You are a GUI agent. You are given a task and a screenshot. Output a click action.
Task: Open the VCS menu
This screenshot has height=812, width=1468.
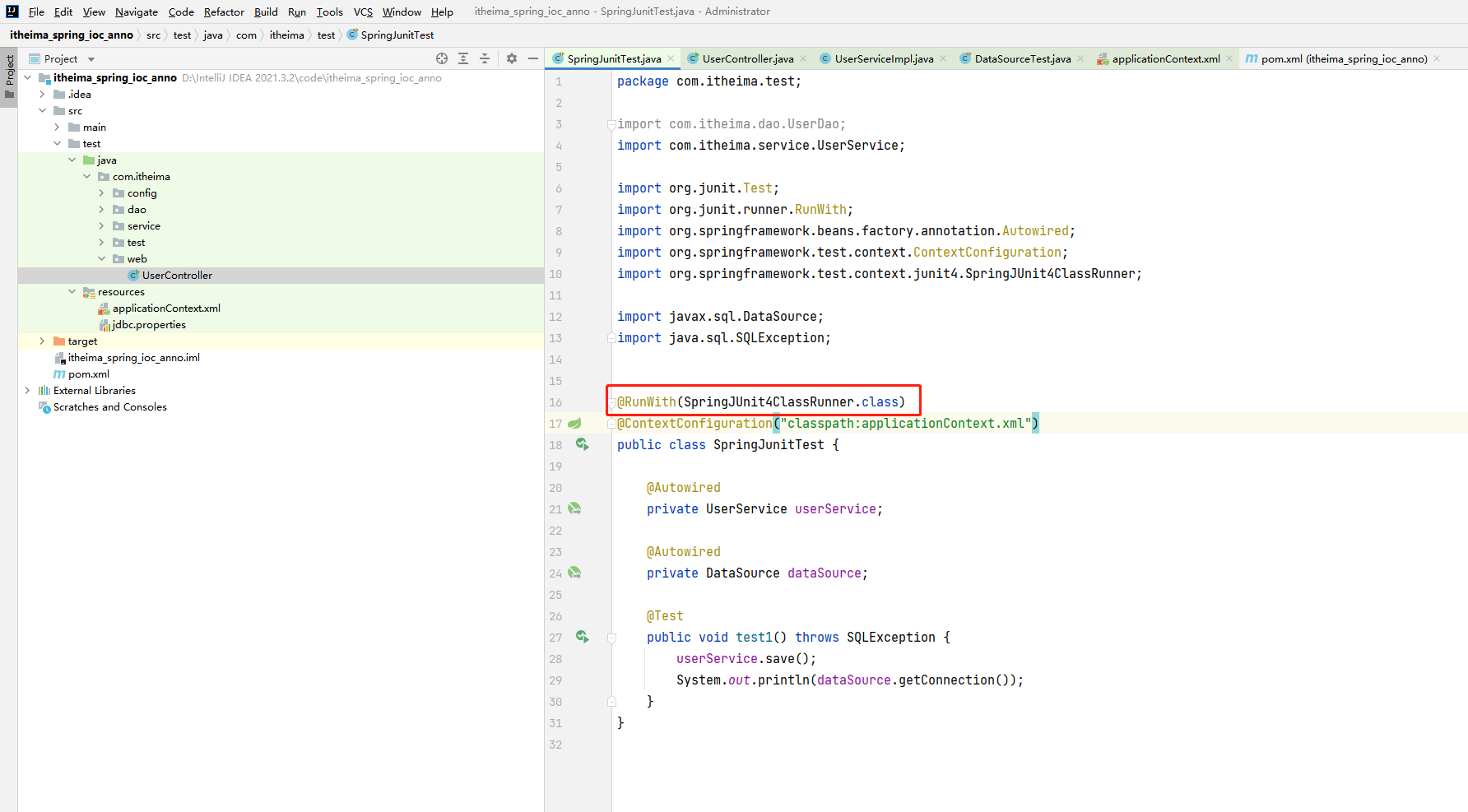pyautogui.click(x=363, y=12)
